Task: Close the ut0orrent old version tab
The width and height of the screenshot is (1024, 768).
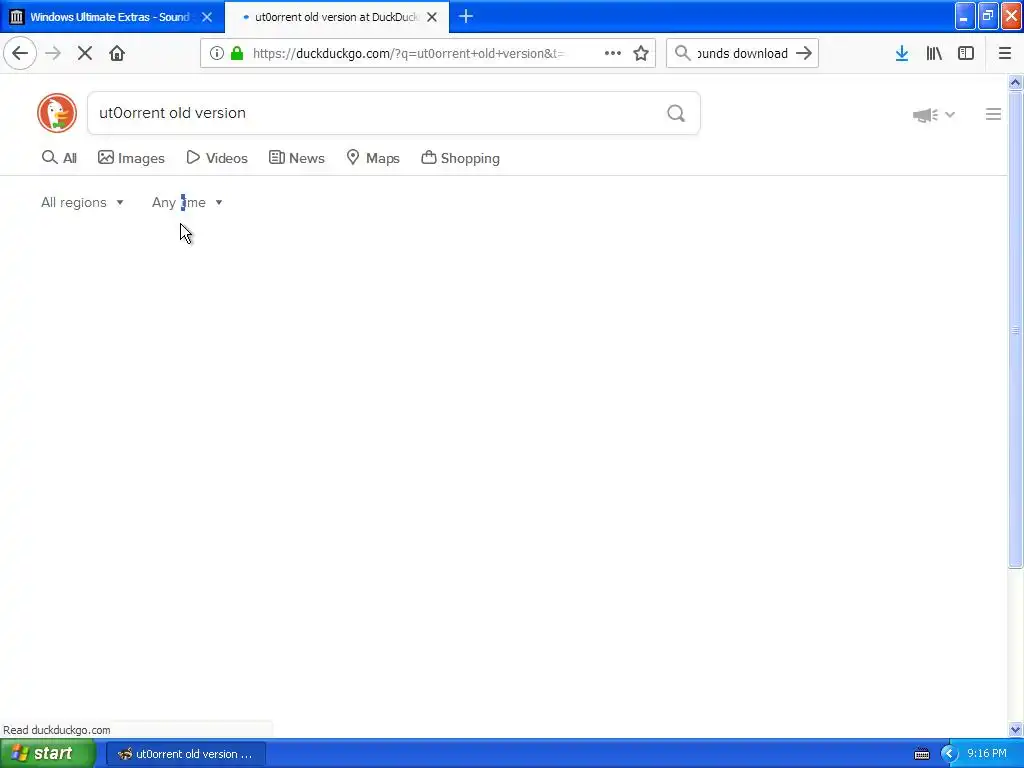Action: coord(432,17)
